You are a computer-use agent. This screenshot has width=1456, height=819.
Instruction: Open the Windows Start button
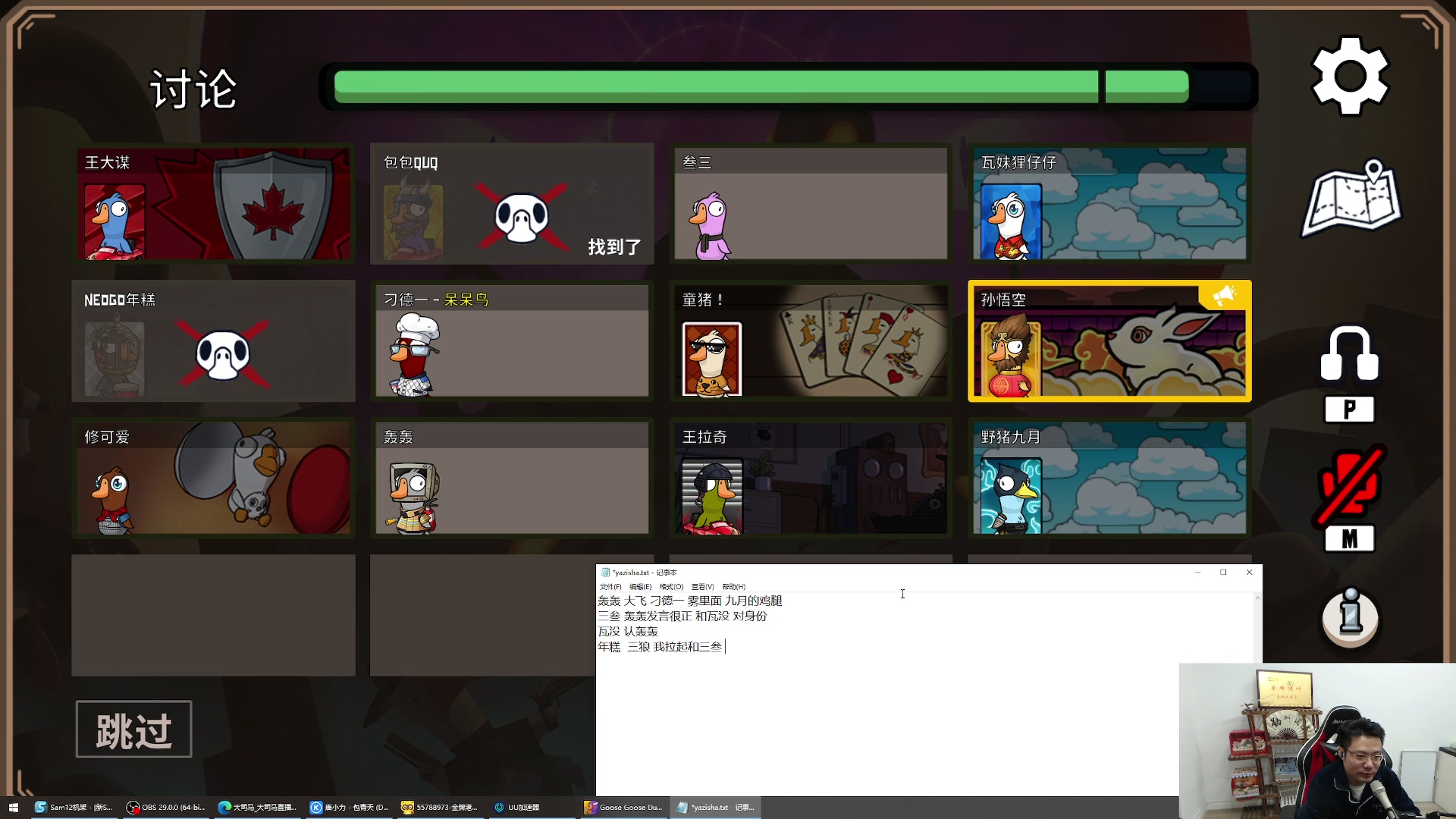pos(13,807)
